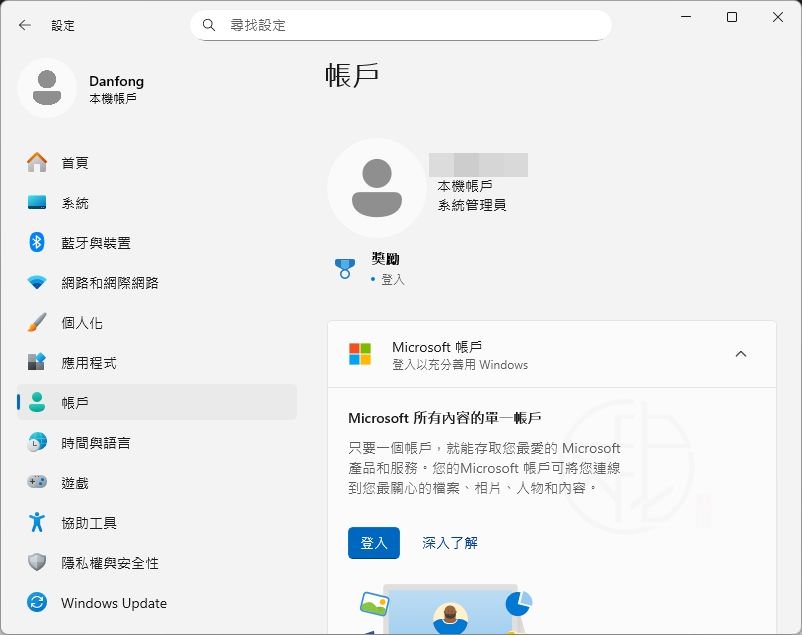This screenshot has width=802, height=635.
Task: Click the 隱私權與安全性 shield icon
Action: point(37,562)
